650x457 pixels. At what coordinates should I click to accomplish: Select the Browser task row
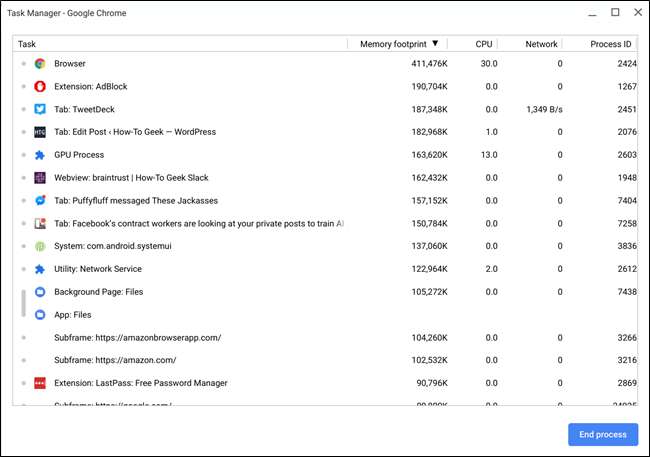(x=325, y=63)
